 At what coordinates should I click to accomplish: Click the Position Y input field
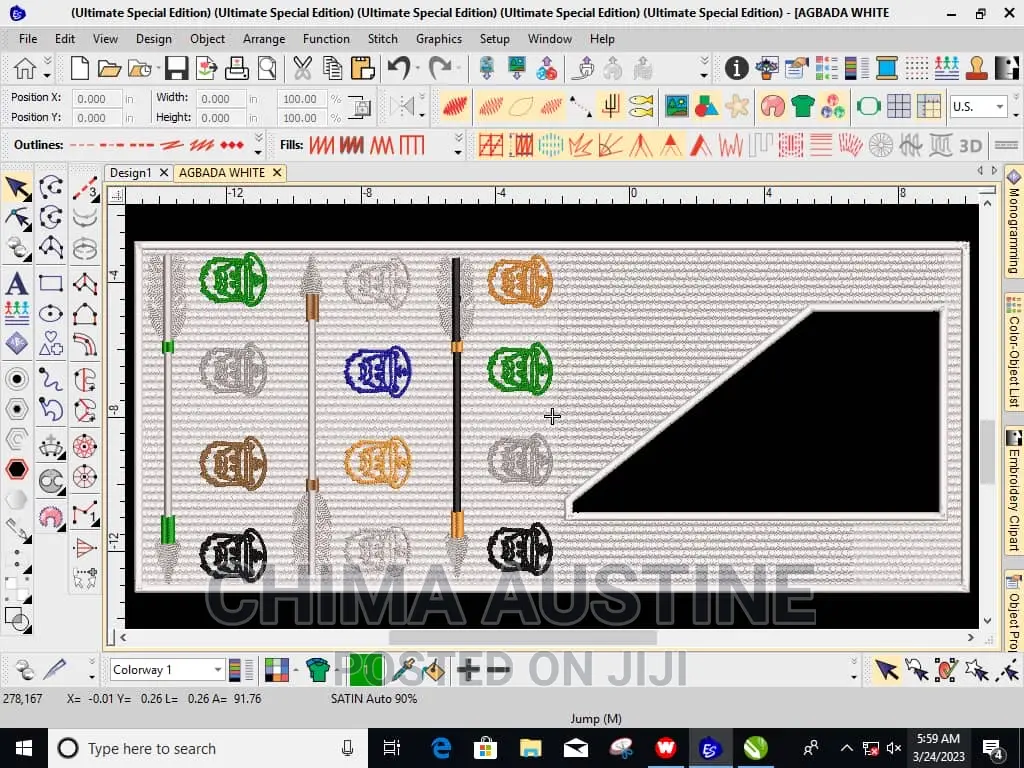(97, 118)
